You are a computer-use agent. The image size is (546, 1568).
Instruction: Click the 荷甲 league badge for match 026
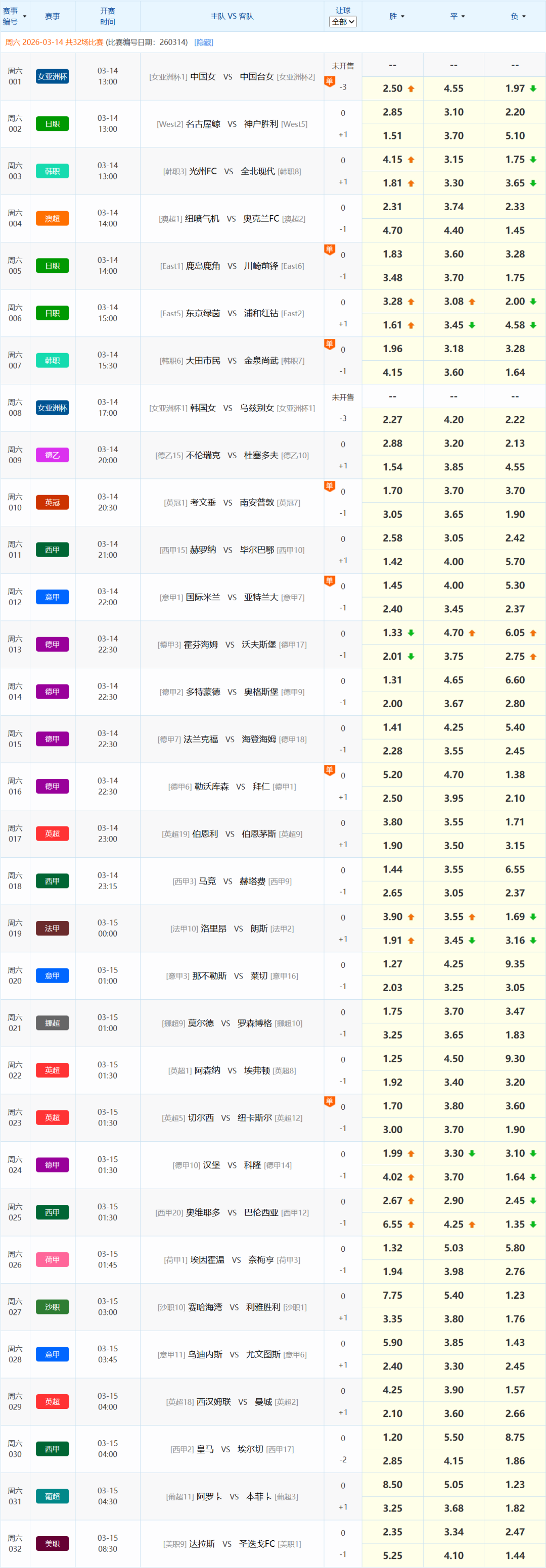coord(53,1259)
